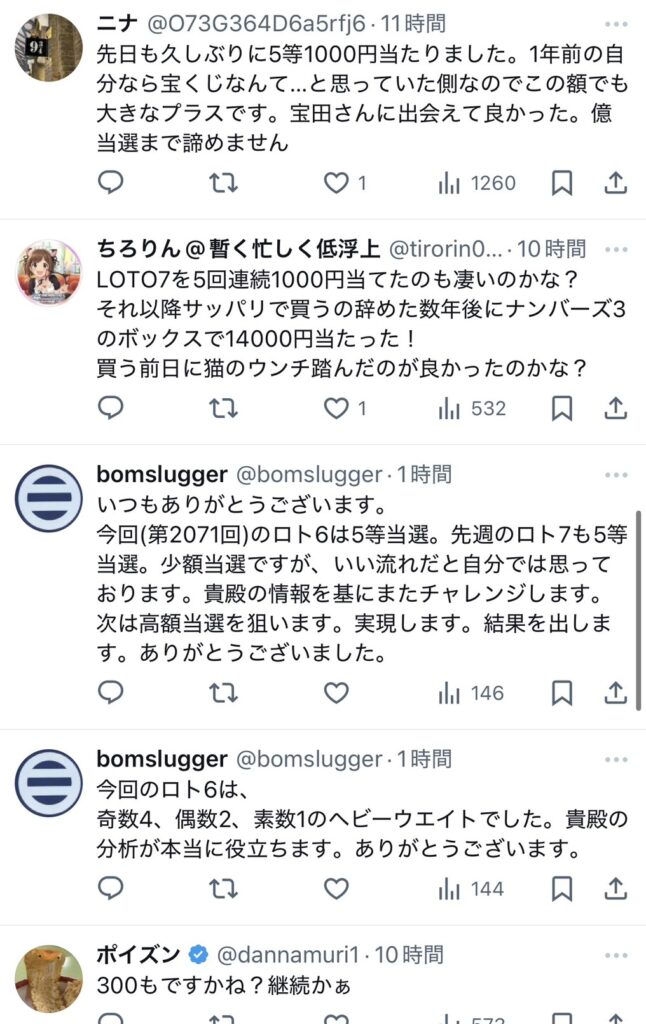View analytics showing 1260 views
The image size is (646, 1024).
coord(477,183)
